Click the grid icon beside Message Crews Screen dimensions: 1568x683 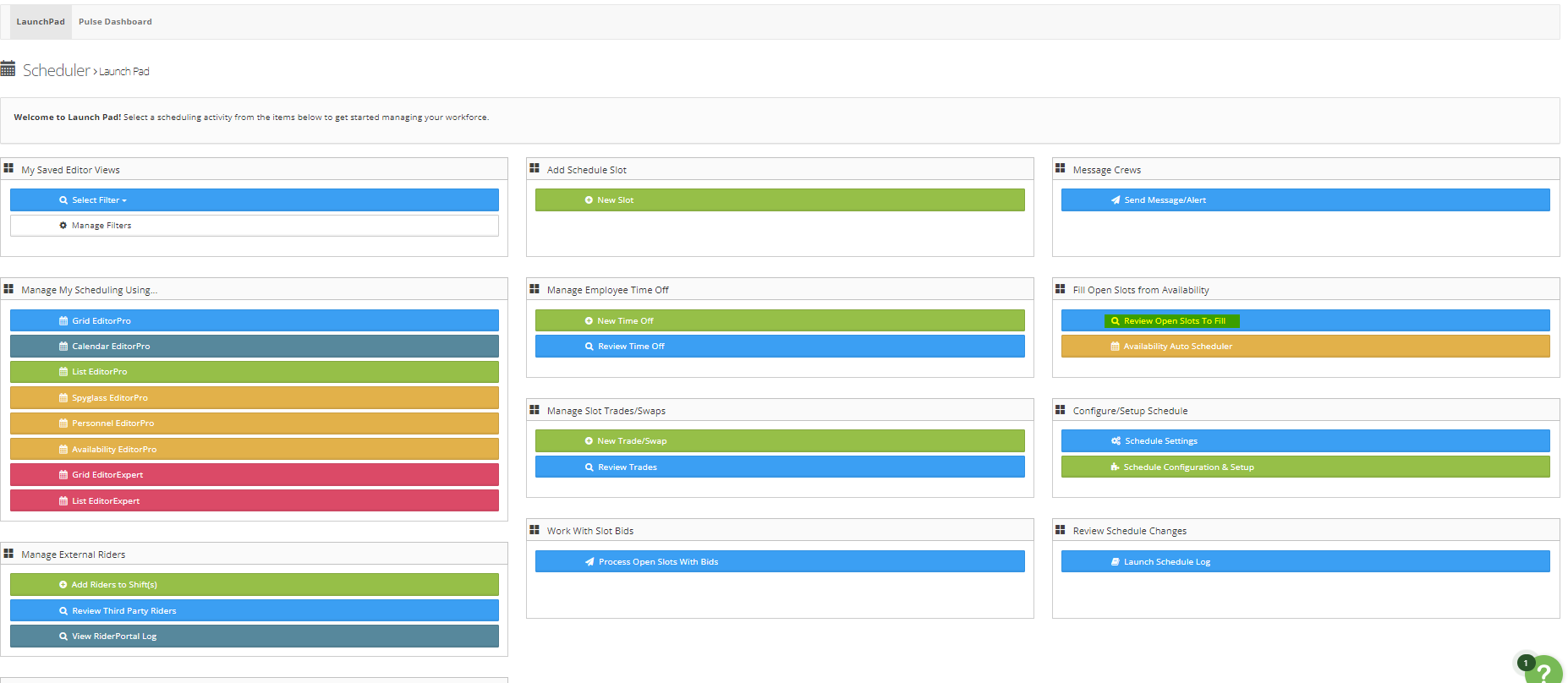click(1060, 169)
